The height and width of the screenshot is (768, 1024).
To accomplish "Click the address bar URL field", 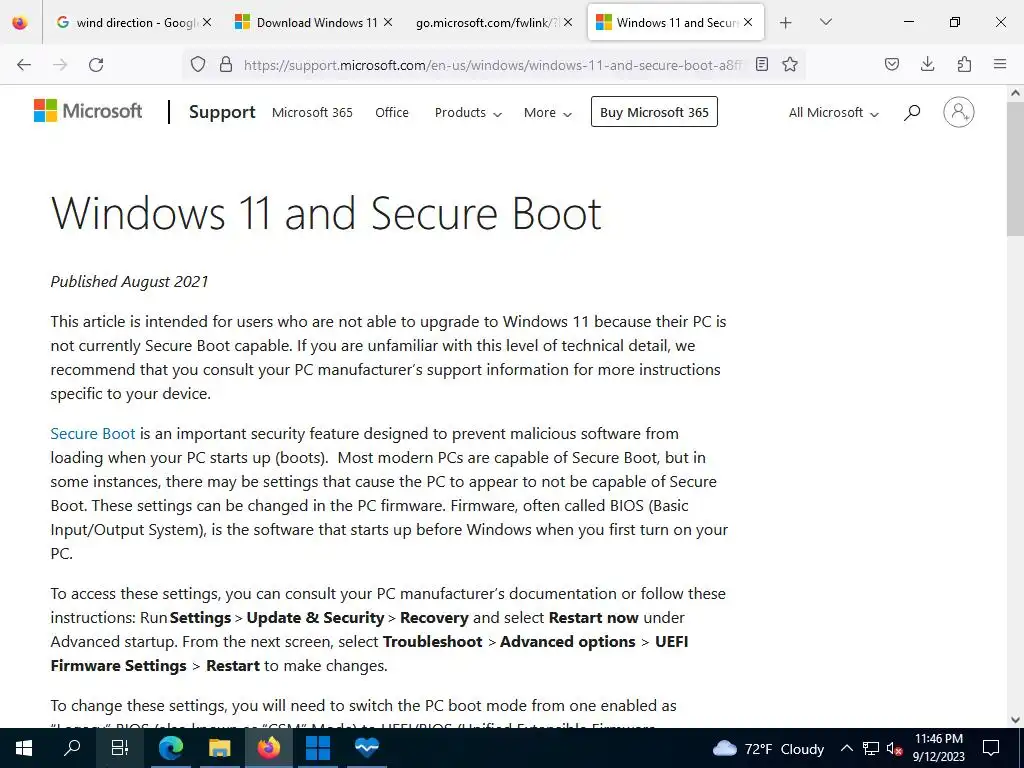I will pyautogui.click(x=492, y=64).
